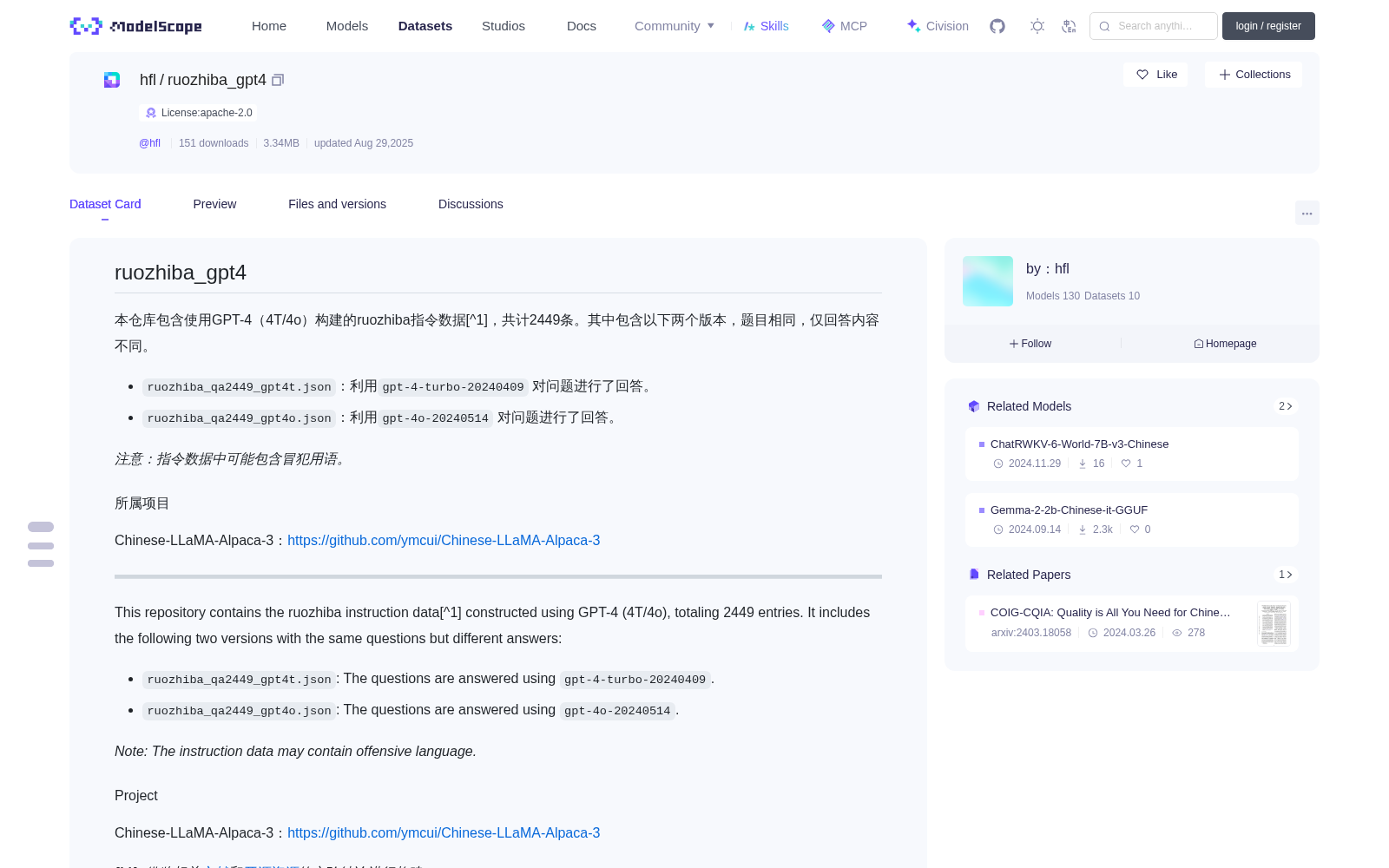Switch to the Preview tab
The width and height of the screenshot is (1389, 868).
214,204
